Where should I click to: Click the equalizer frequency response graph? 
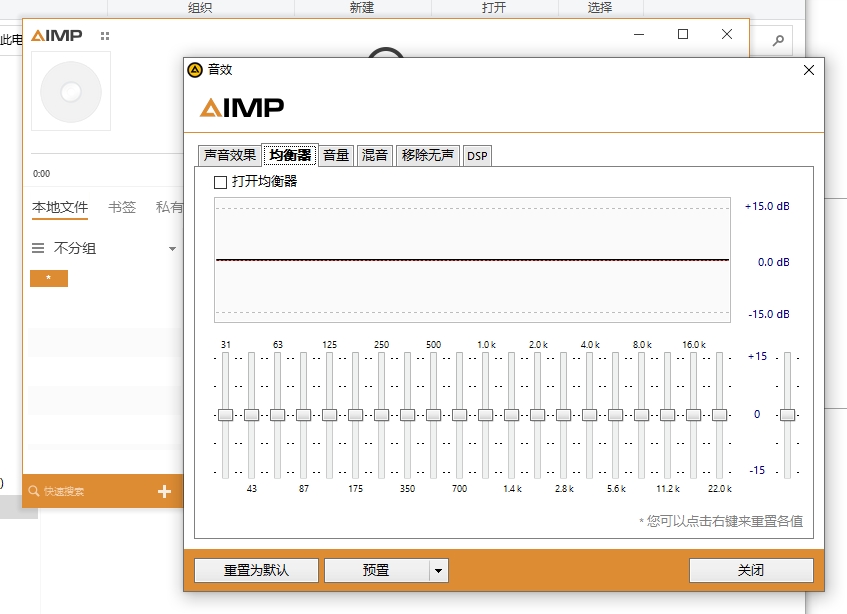pyautogui.click(x=473, y=260)
